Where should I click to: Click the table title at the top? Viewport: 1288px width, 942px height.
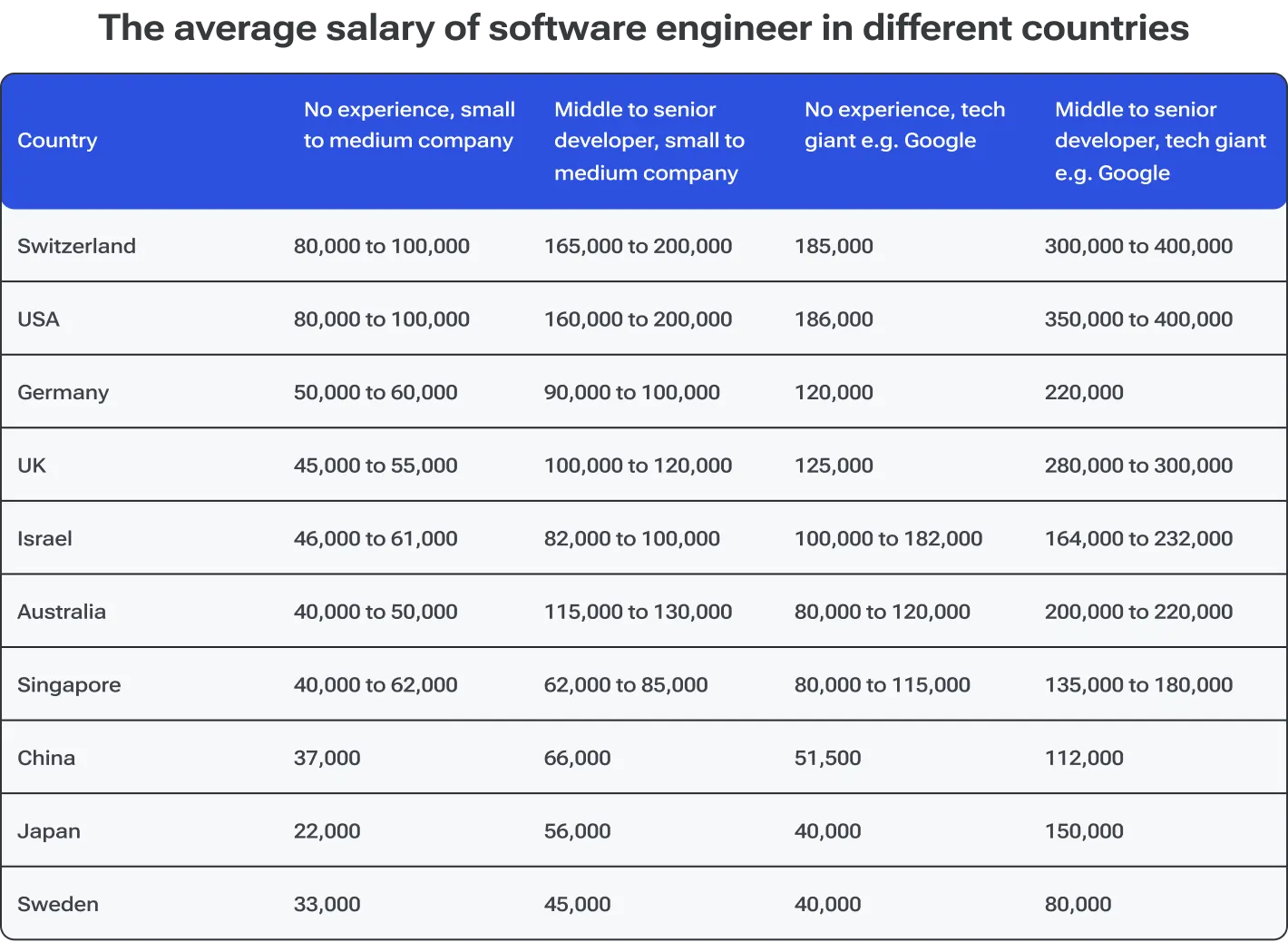(x=644, y=28)
